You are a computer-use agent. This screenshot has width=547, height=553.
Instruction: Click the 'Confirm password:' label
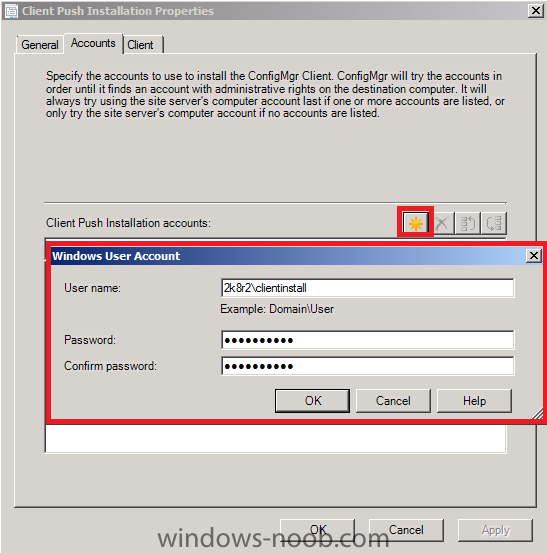pos(110,366)
